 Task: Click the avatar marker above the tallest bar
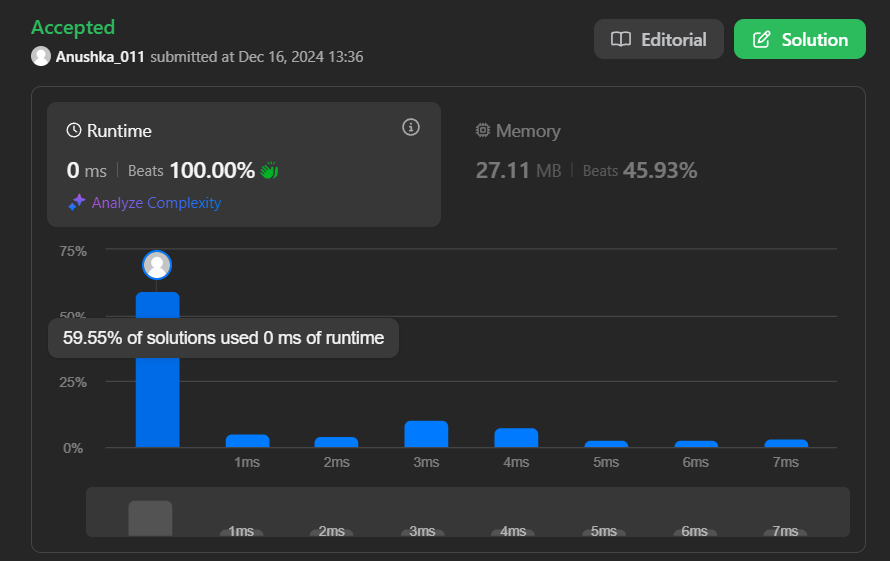click(157, 265)
